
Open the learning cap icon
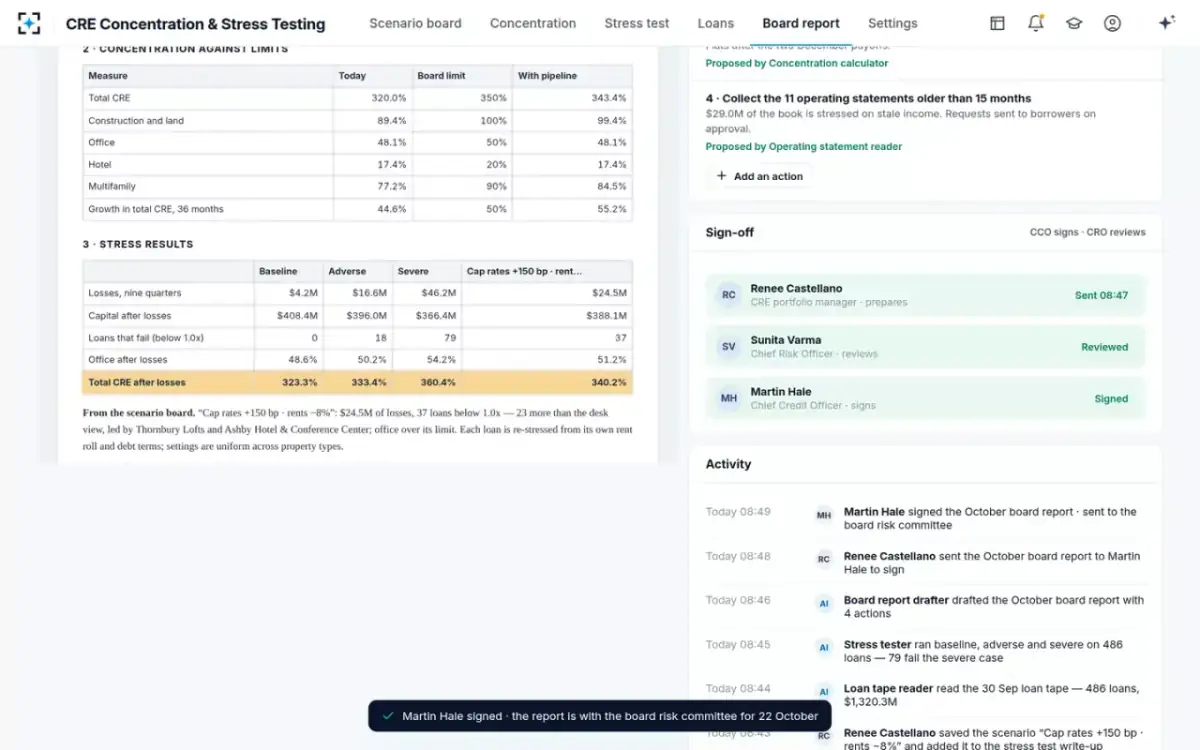(x=1074, y=23)
